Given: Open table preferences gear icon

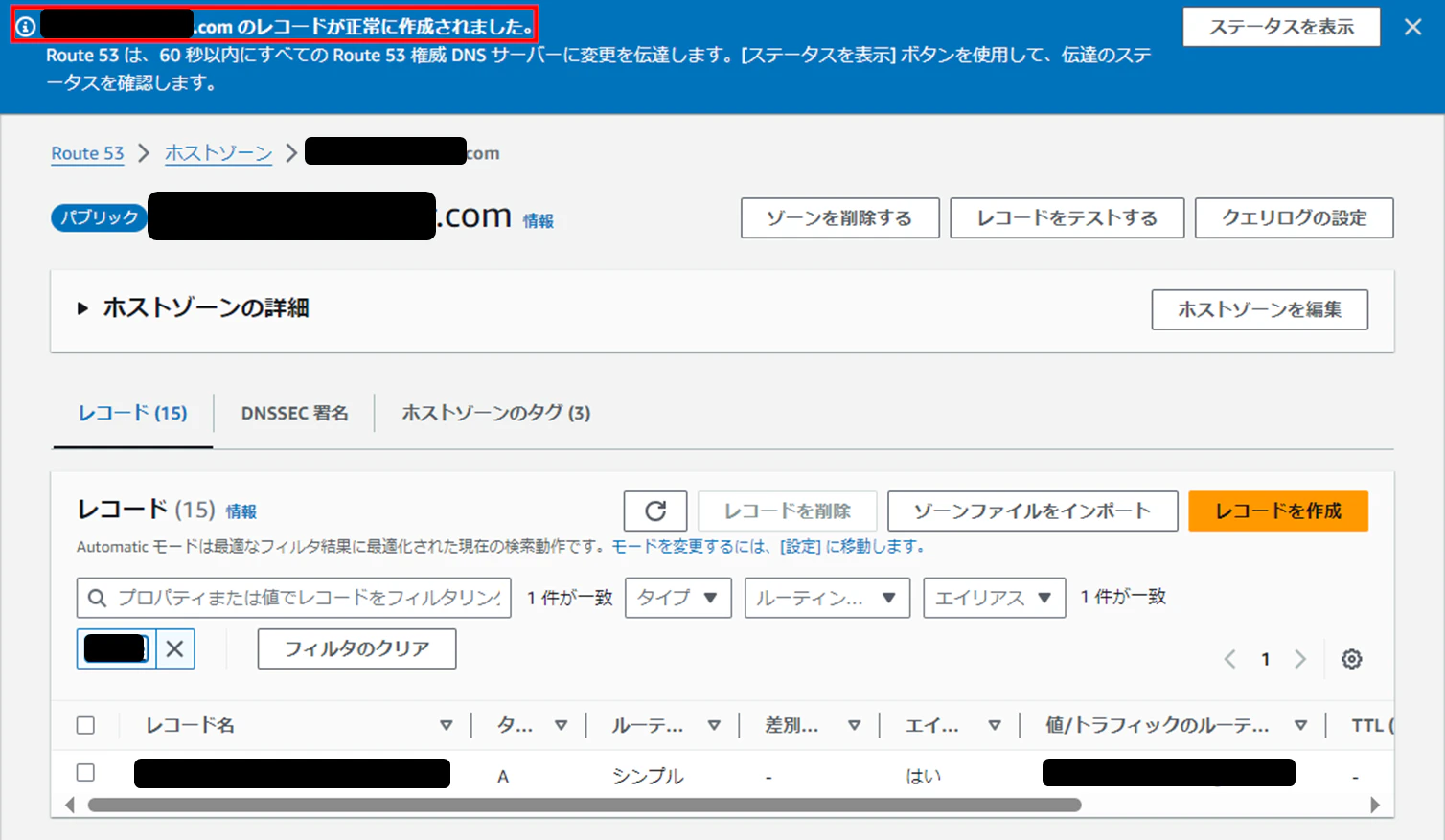Looking at the screenshot, I should 1351,659.
